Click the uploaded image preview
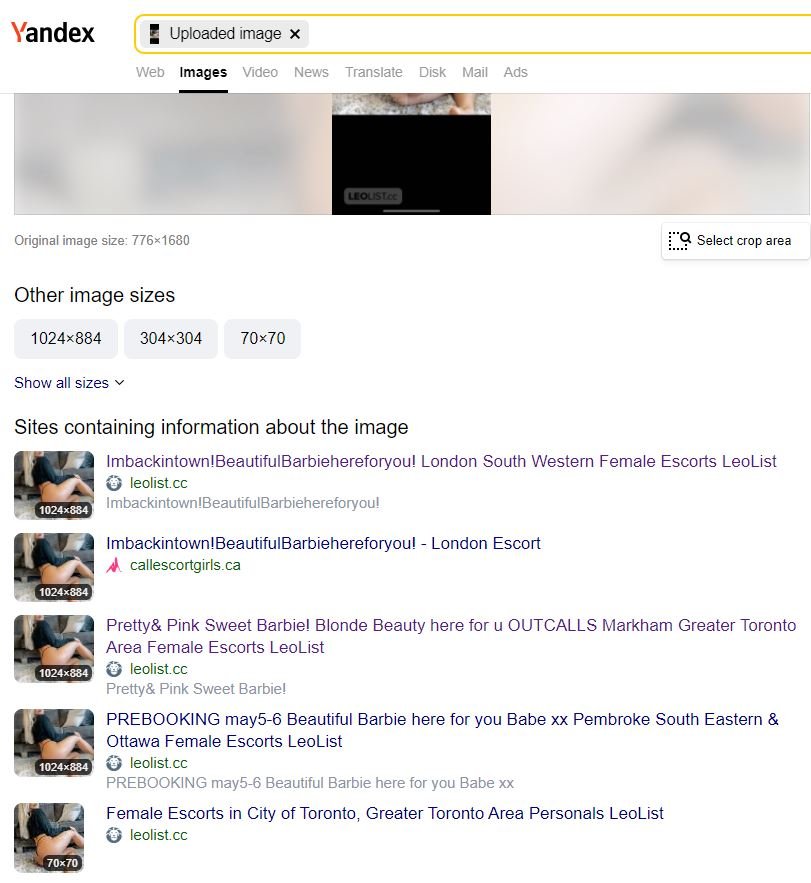This screenshot has width=811, height=883. (411, 154)
